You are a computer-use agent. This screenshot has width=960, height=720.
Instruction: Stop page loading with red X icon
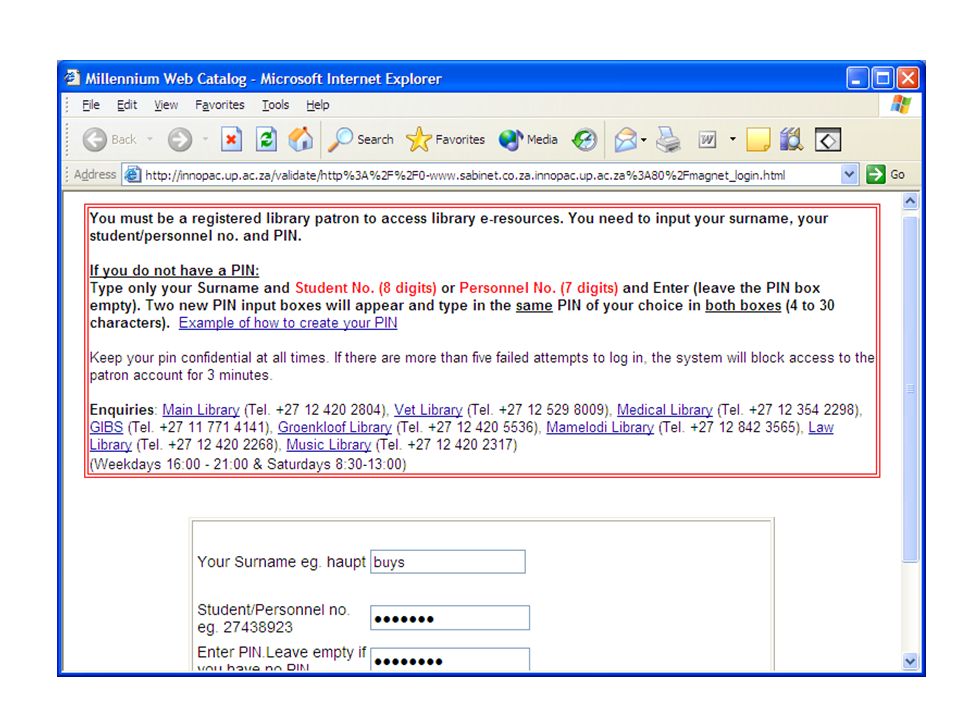(x=231, y=140)
